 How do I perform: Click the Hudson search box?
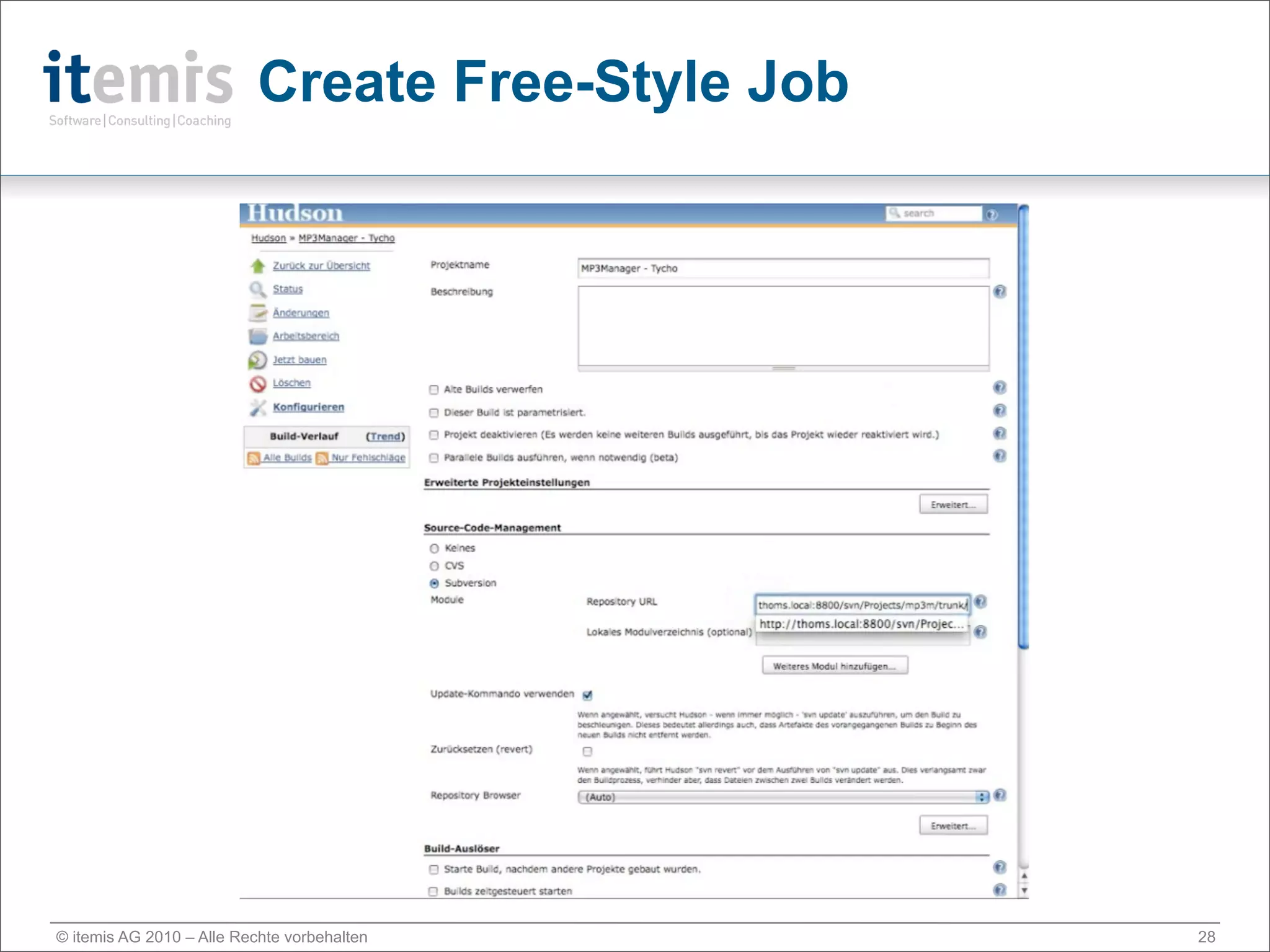point(934,213)
